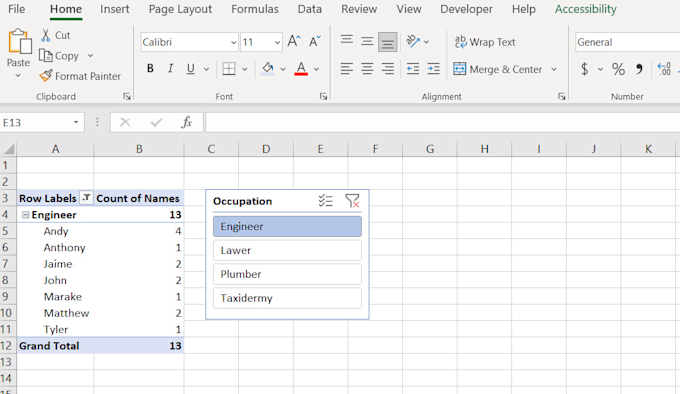The height and width of the screenshot is (394, 680).
Task: Apply comma style
Action: (x=639, y=69)
